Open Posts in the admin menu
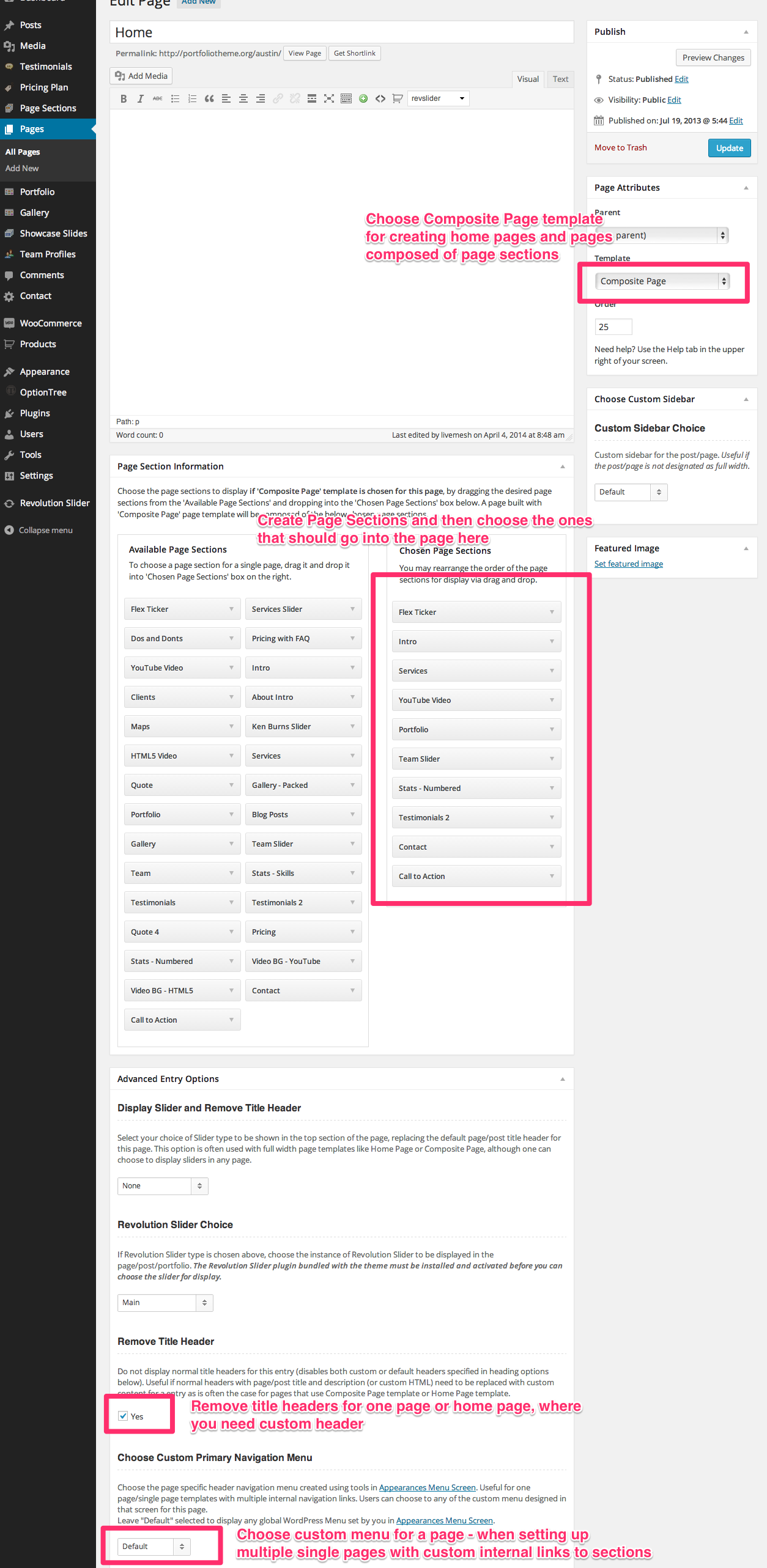 [x=31, y=25]
